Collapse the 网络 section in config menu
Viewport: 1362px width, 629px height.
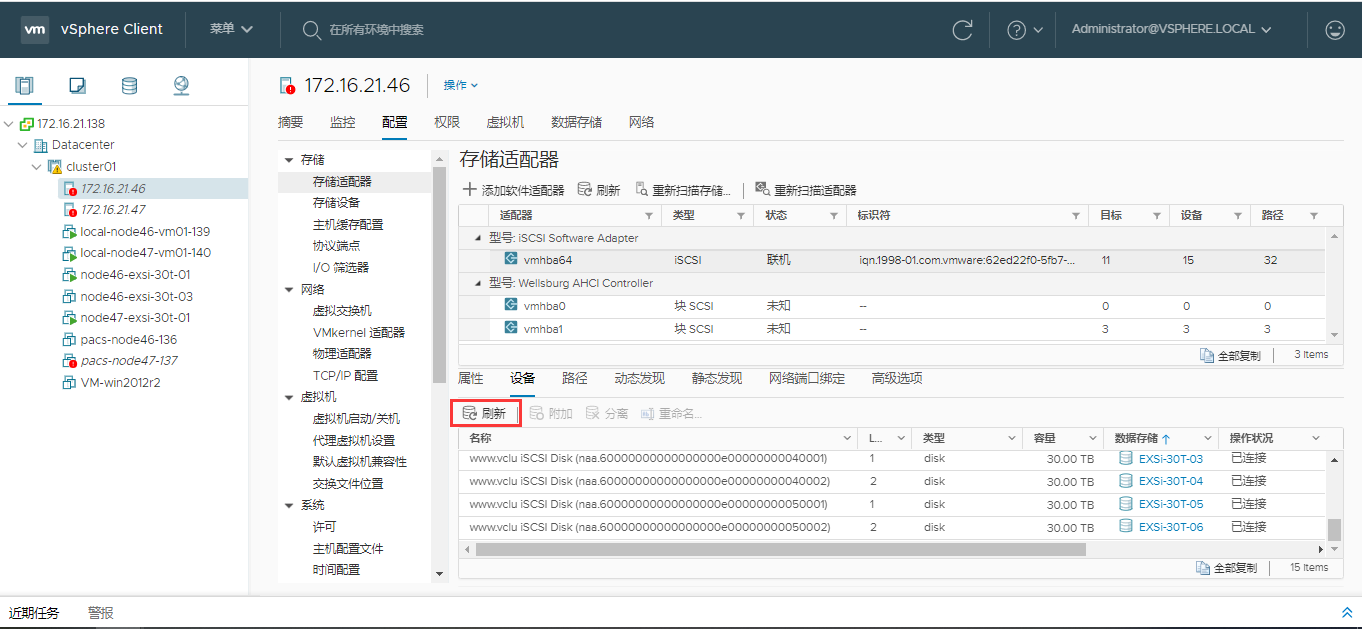(289, 289)
